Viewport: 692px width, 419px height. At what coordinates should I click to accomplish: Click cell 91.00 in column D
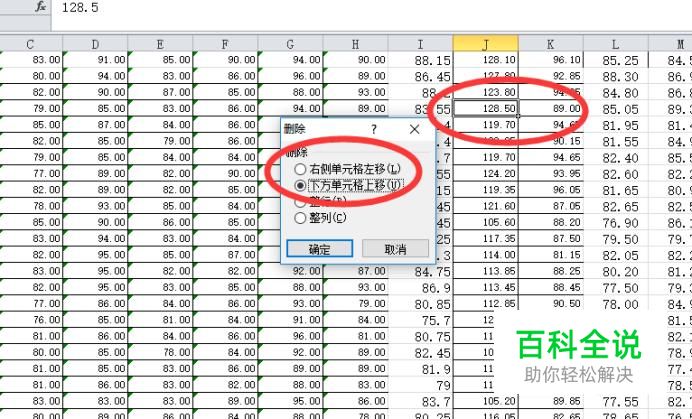pyautogui.click(x=95, y=60)
